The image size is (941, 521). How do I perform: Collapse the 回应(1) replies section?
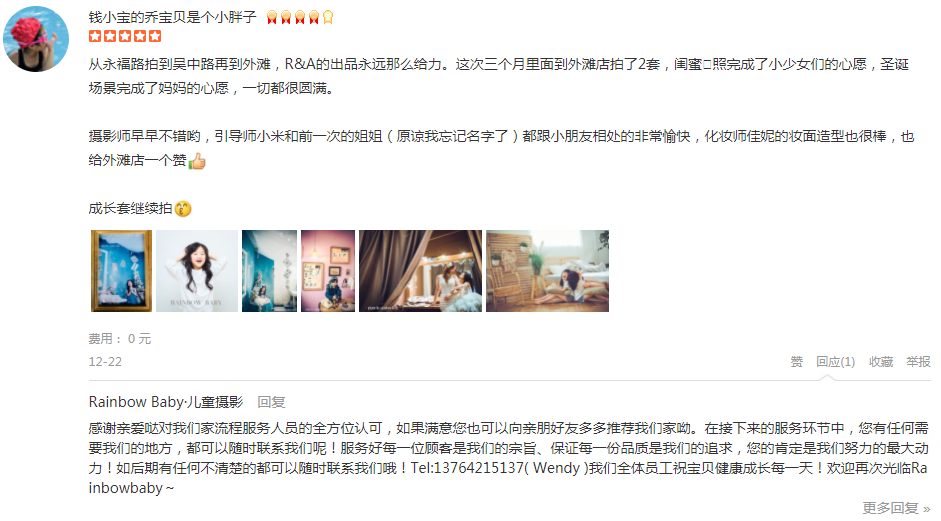835,361
